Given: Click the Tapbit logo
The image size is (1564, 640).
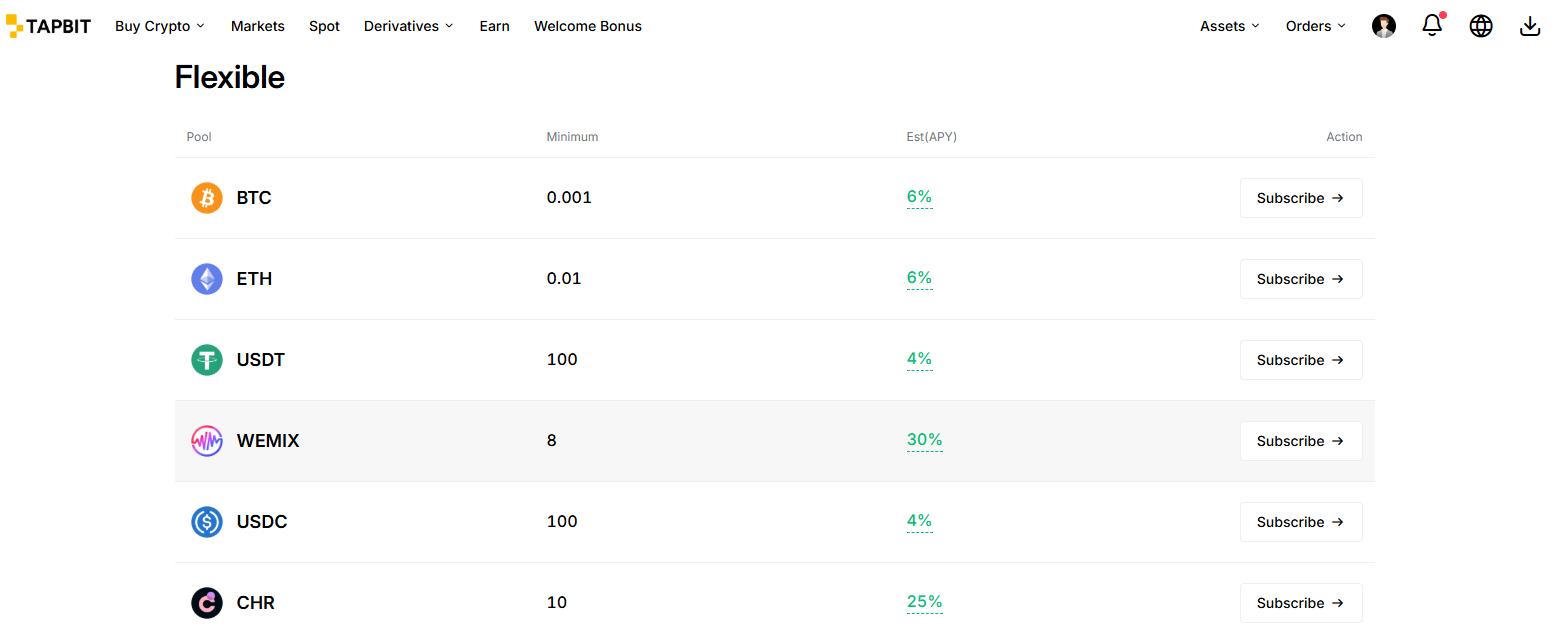Looking at the screenshot, I should pyautogui.click(x=48, y=26).
